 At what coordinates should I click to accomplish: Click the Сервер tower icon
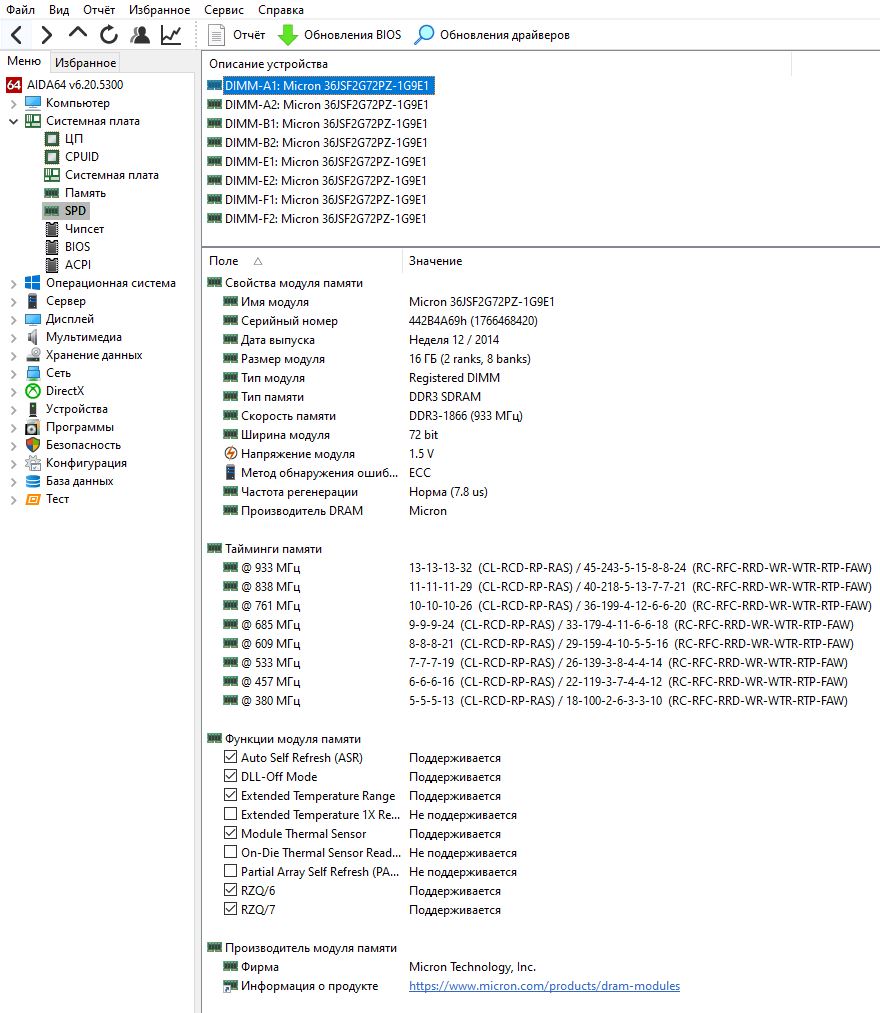(33, 301)
